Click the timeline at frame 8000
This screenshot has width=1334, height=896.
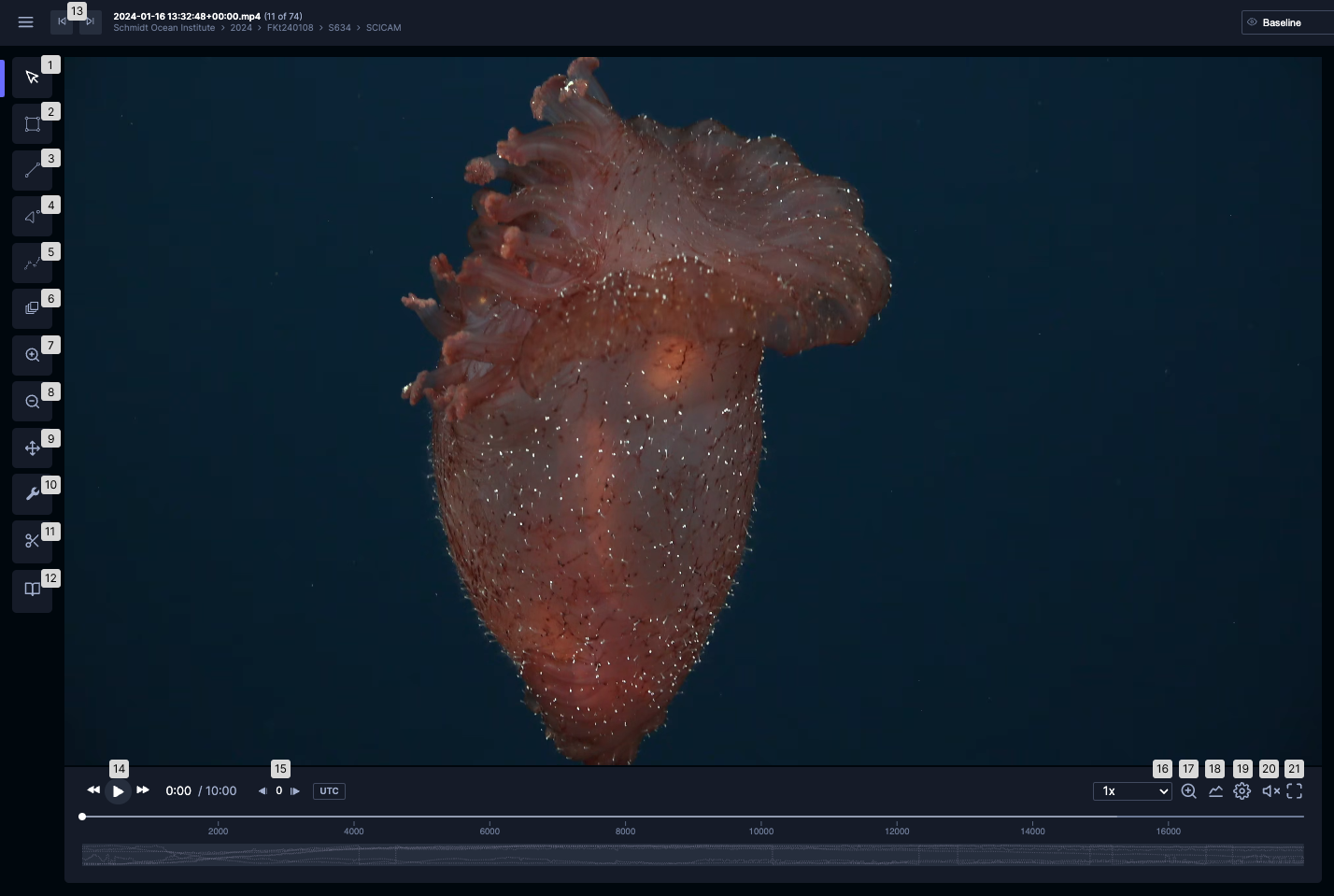(625, 817)
